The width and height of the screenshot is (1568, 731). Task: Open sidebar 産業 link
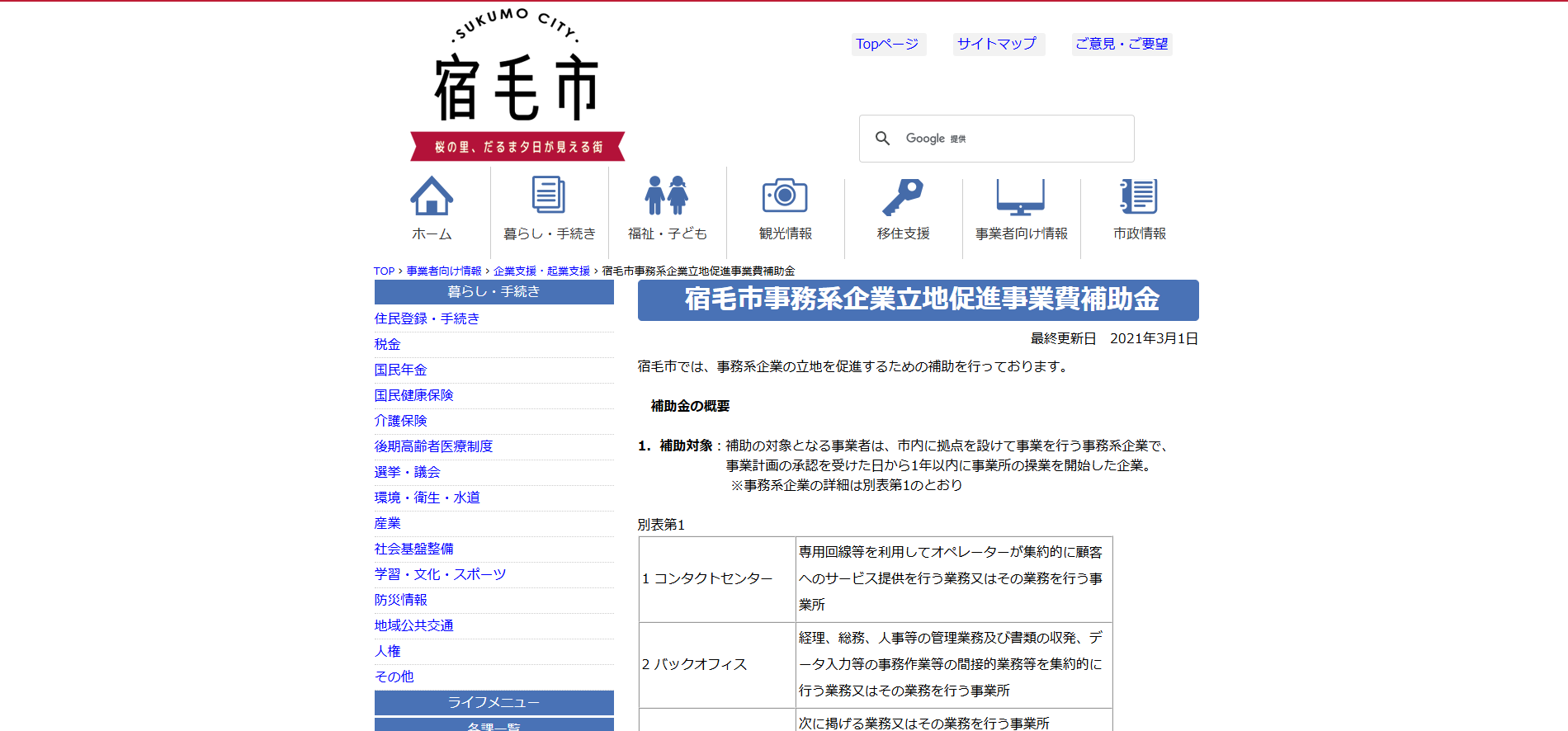[387, 523]
